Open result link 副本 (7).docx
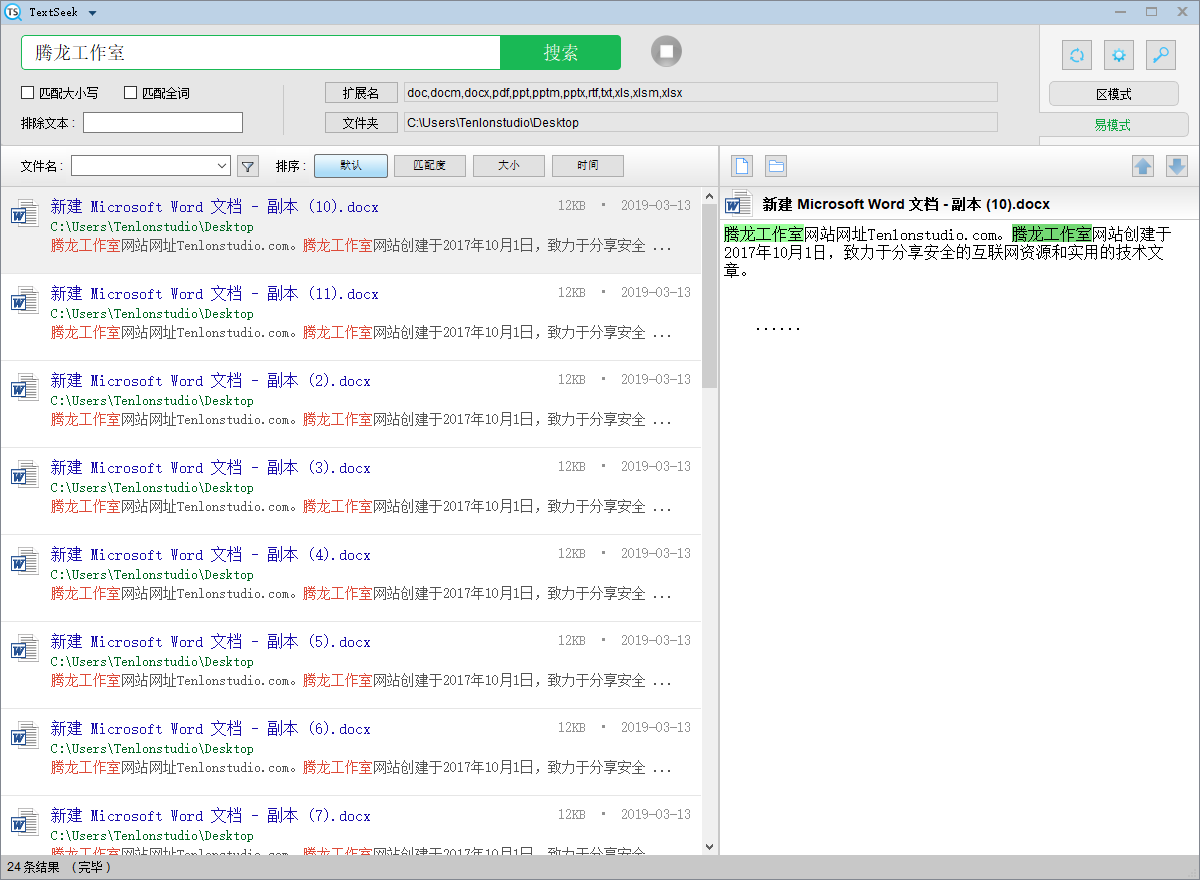 [x=211, y=816]
